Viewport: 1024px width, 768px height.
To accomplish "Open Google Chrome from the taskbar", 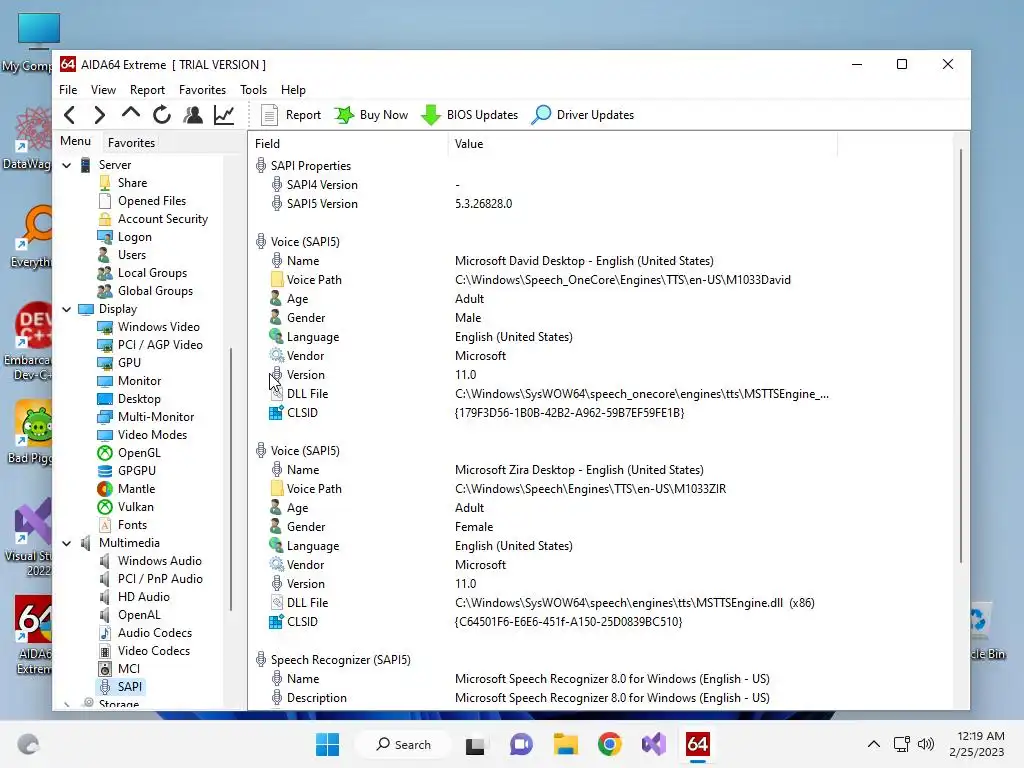I will tap(609, 744).
